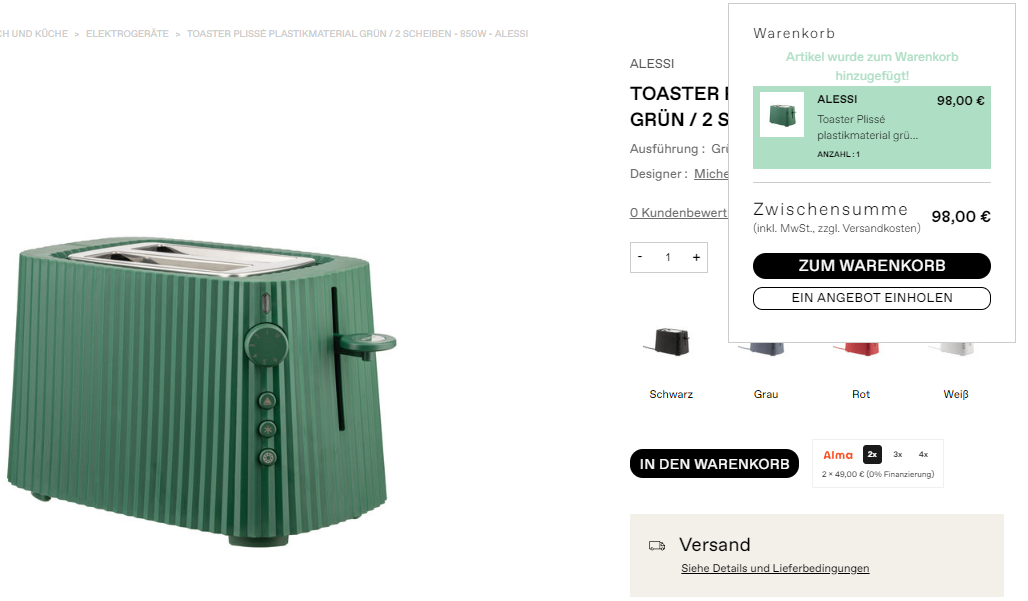Viewport: 1028px width, 601px height.
Task: Click the Alma logo
Action: pos(838,455)
